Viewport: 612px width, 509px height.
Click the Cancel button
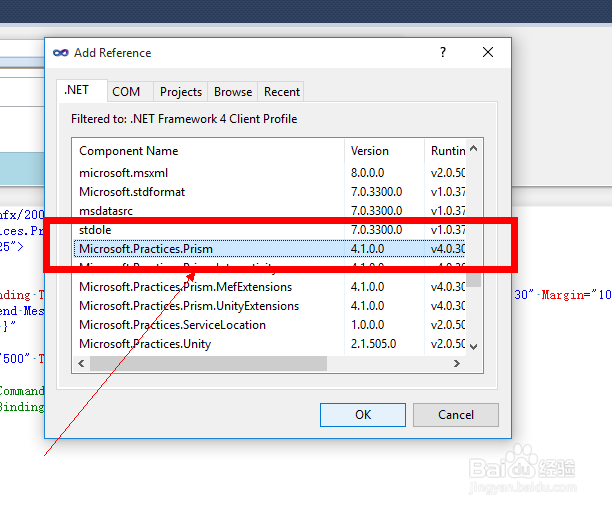[455, 415]
